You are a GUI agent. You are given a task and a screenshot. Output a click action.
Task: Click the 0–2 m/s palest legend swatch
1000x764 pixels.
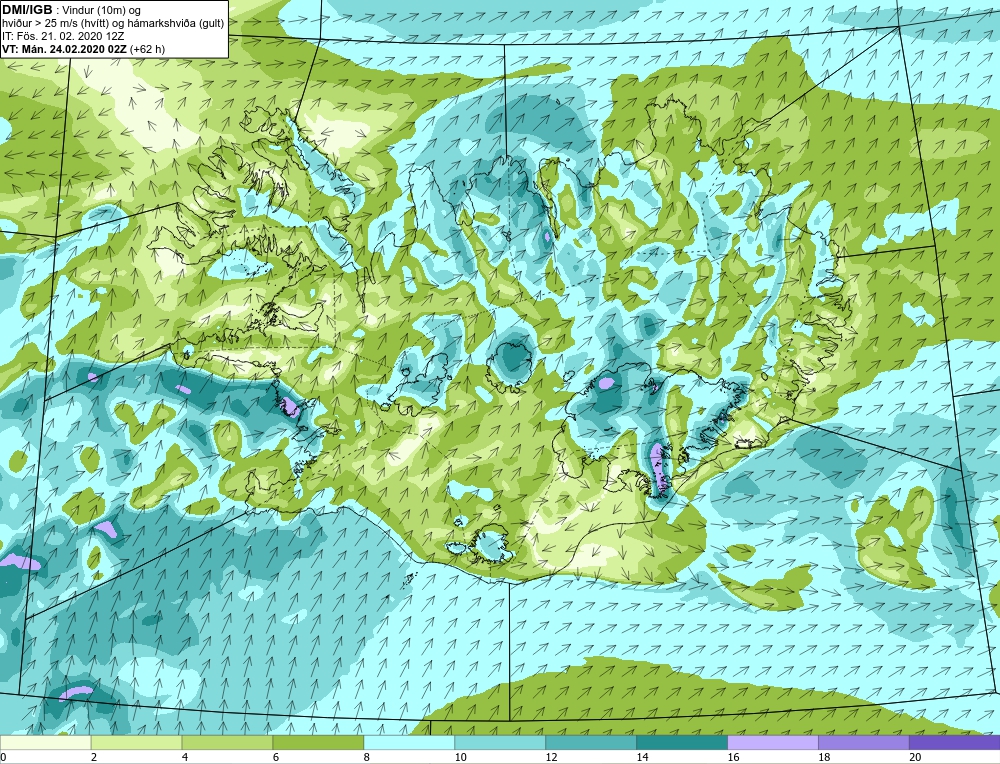coord(46,742)
